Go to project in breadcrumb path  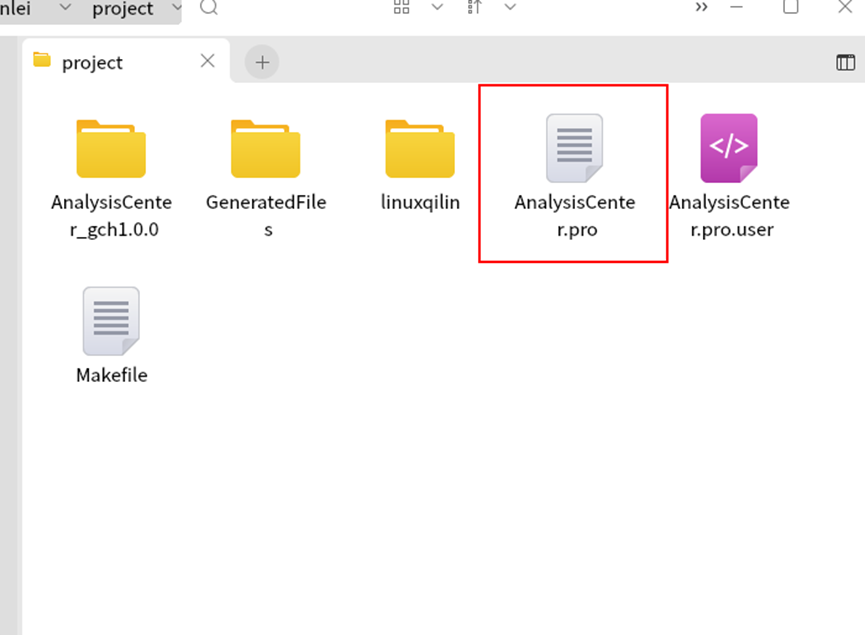(x=122, y=8)
